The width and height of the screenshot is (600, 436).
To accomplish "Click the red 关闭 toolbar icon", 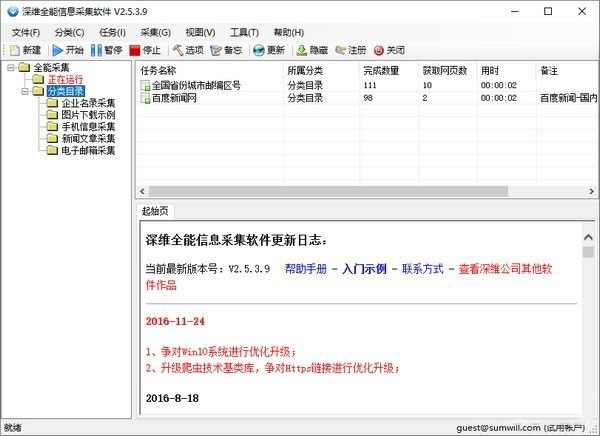I will click(378, 50).
